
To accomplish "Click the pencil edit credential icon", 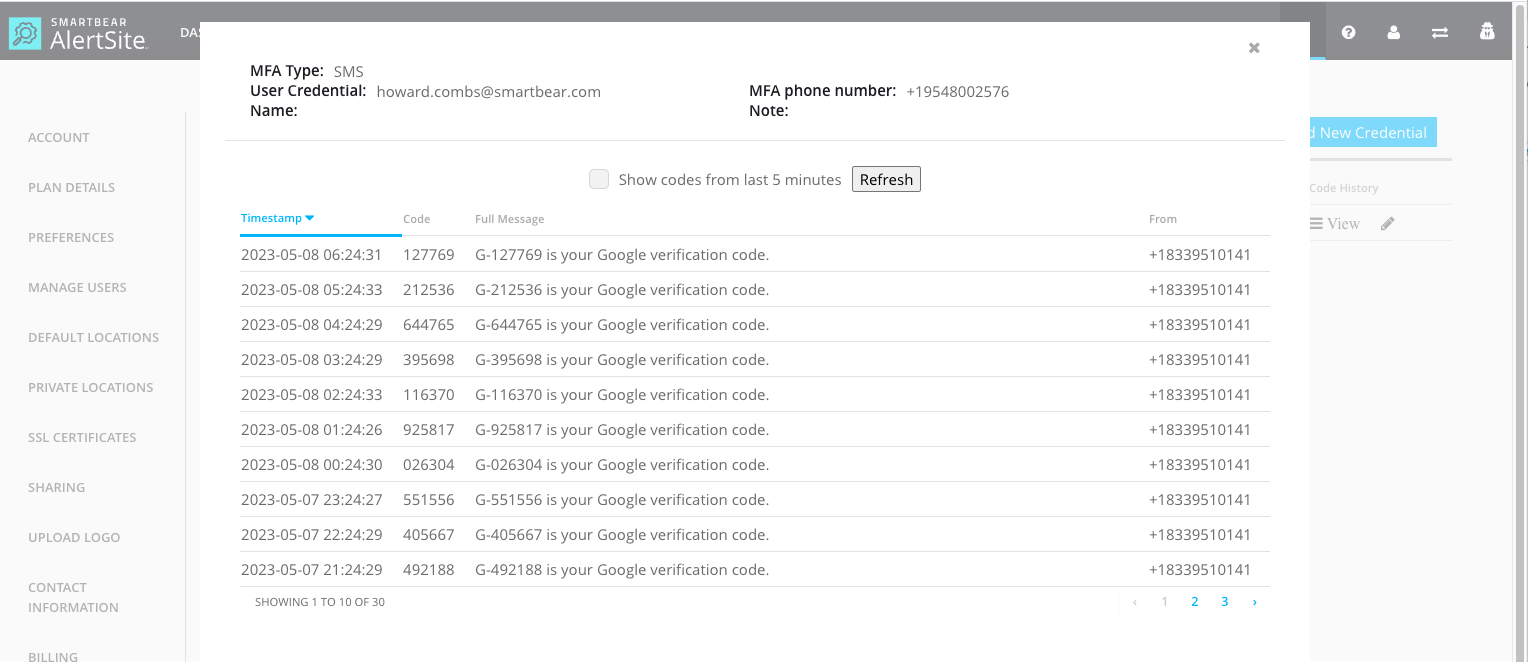I will tap(1387, 224).
